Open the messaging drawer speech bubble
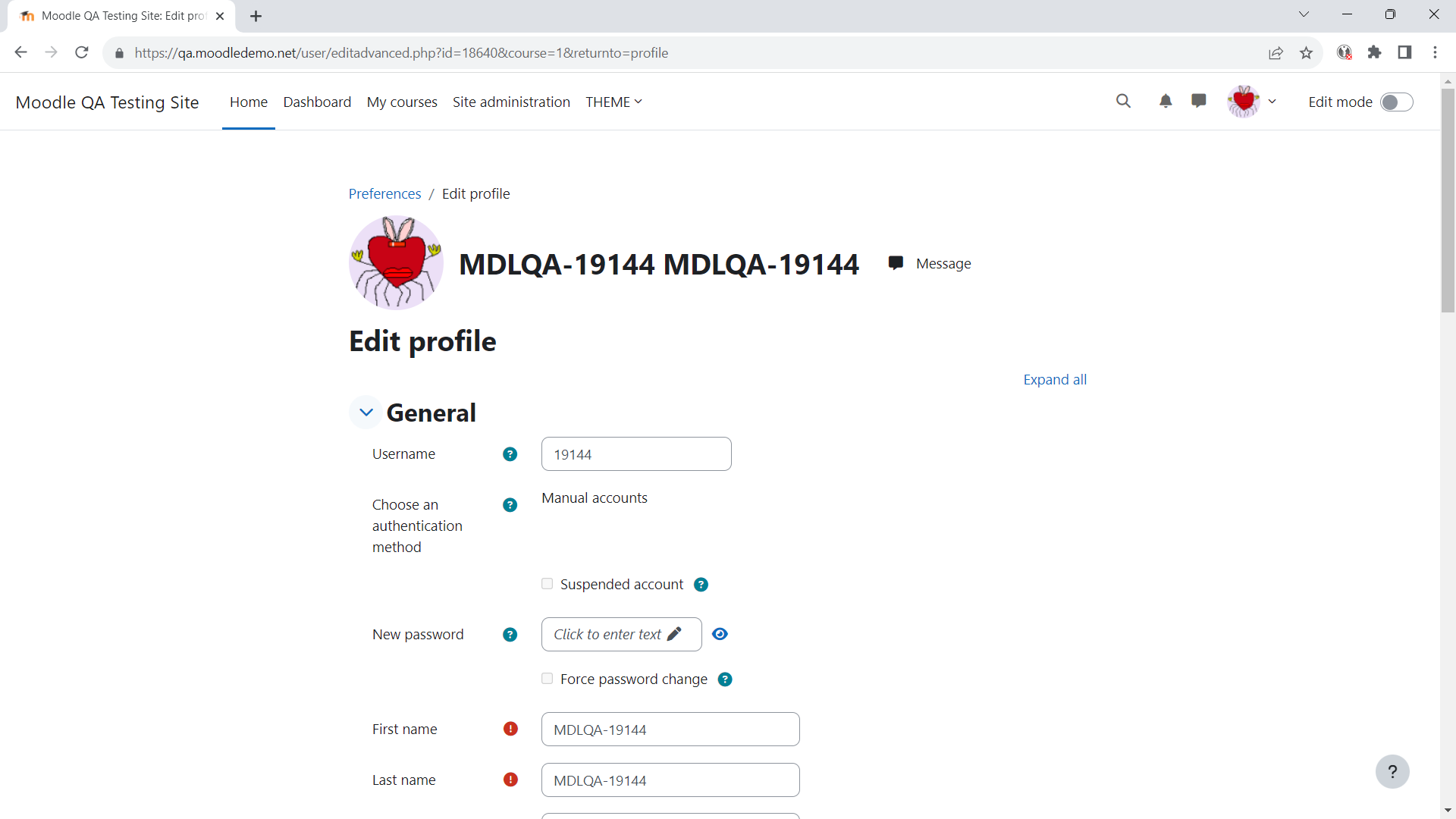Image resolution: width=1456 pixels, height=819 pixels. (1199, 101)
